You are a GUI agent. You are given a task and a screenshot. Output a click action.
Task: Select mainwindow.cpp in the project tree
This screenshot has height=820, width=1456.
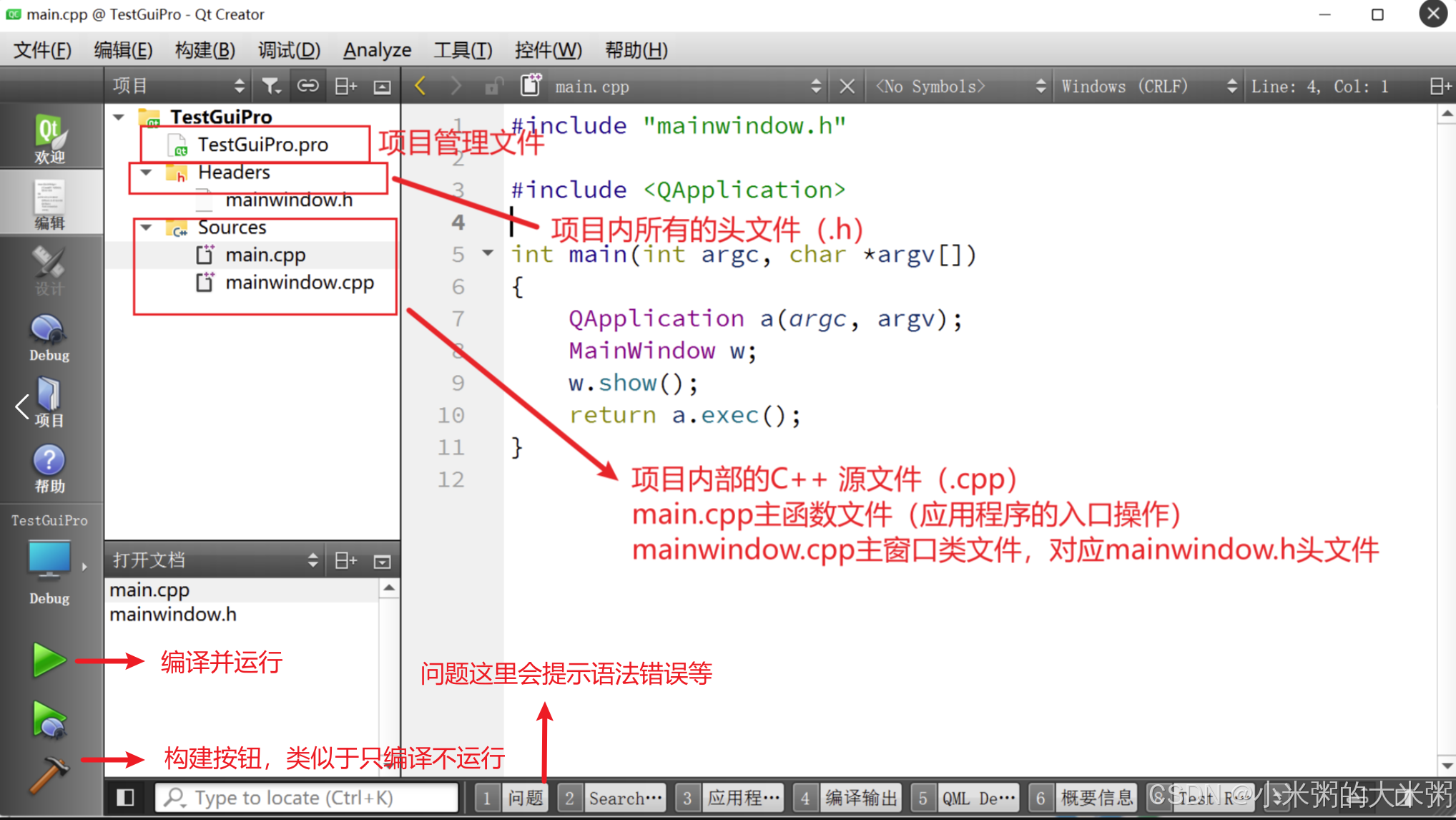pos(299,283)
